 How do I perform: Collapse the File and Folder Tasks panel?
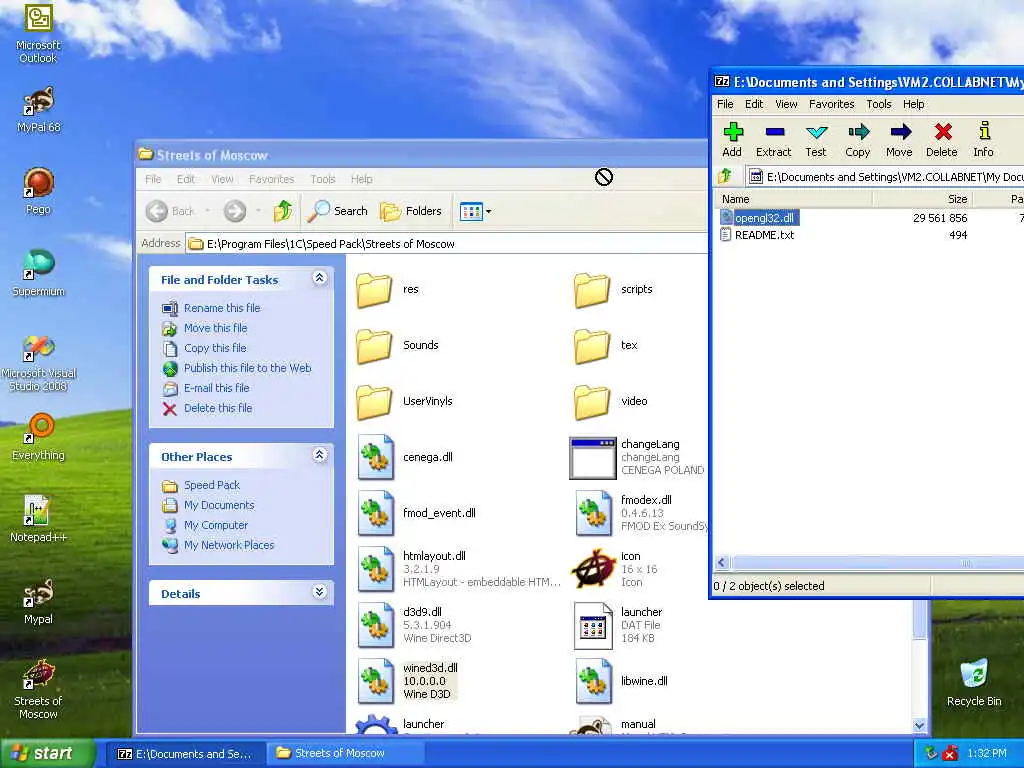(319, 278)
